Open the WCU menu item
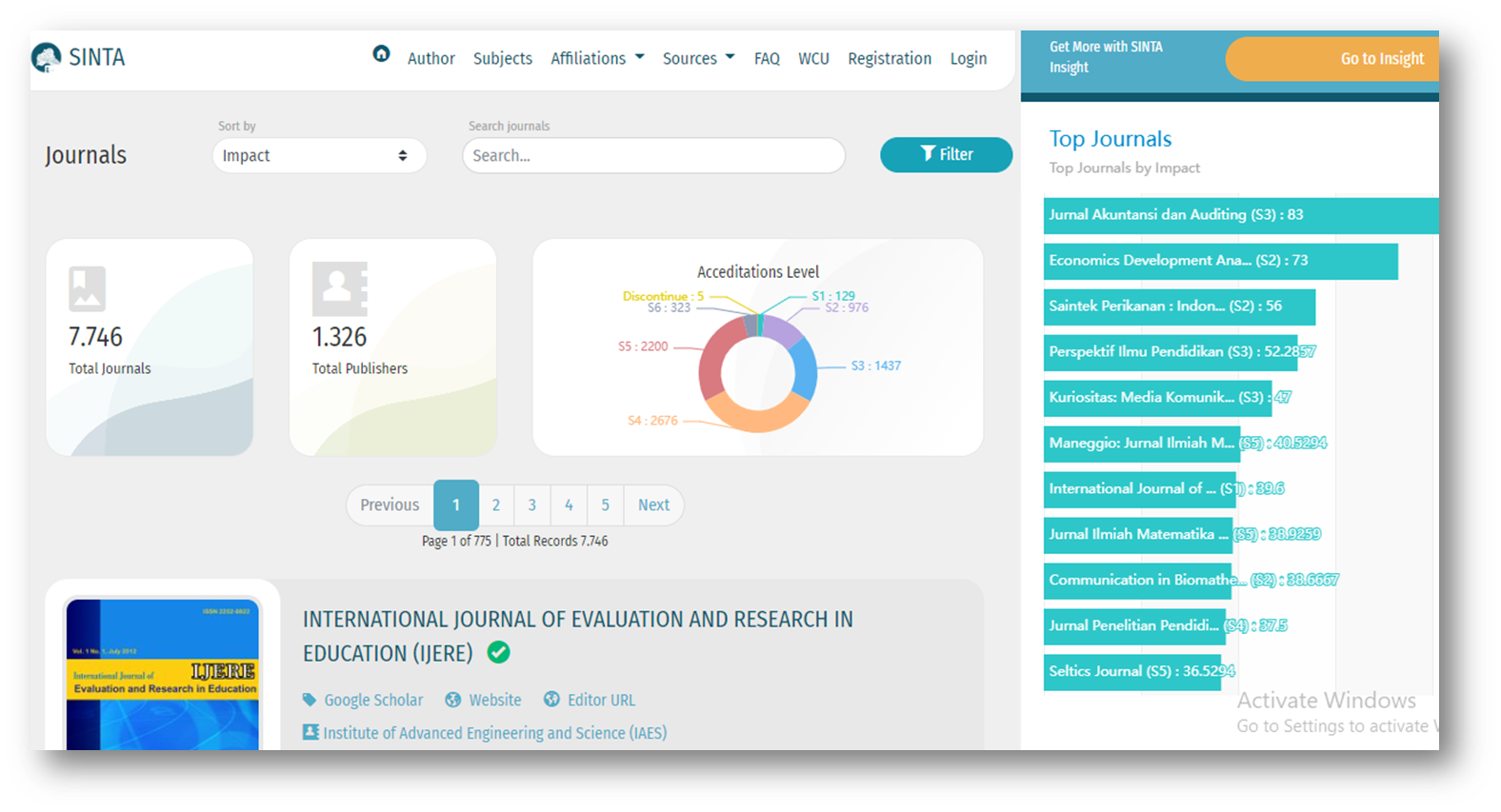1501x812 pixels. (813, 58)
